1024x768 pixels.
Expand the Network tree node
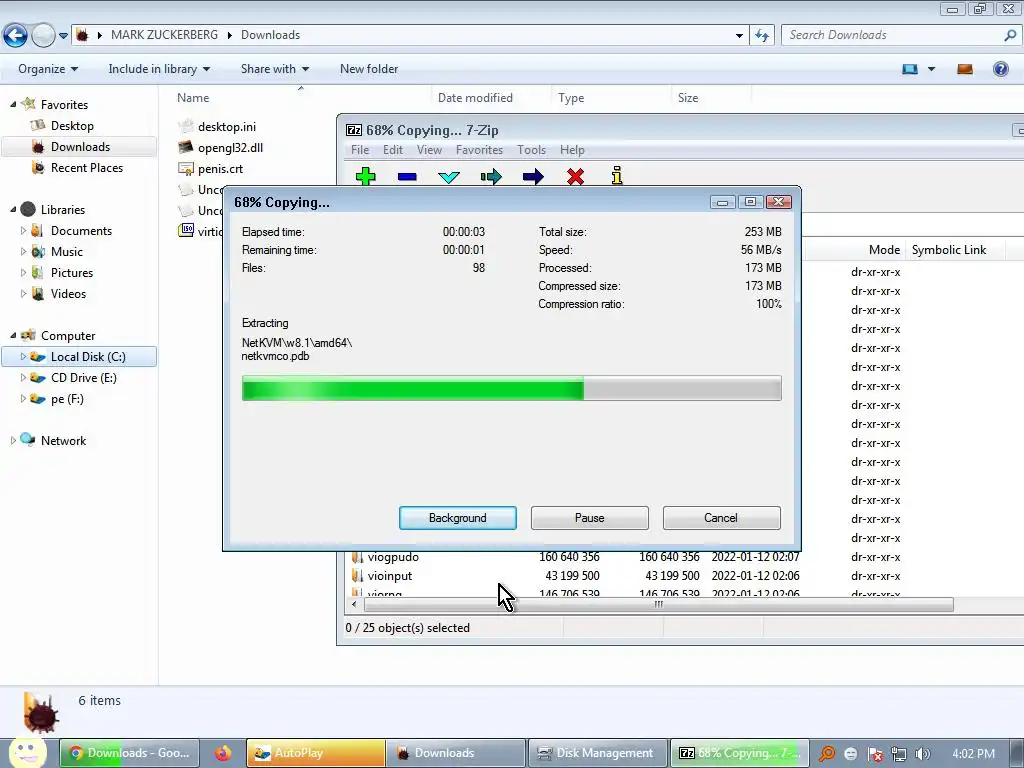tap(13, 441)
